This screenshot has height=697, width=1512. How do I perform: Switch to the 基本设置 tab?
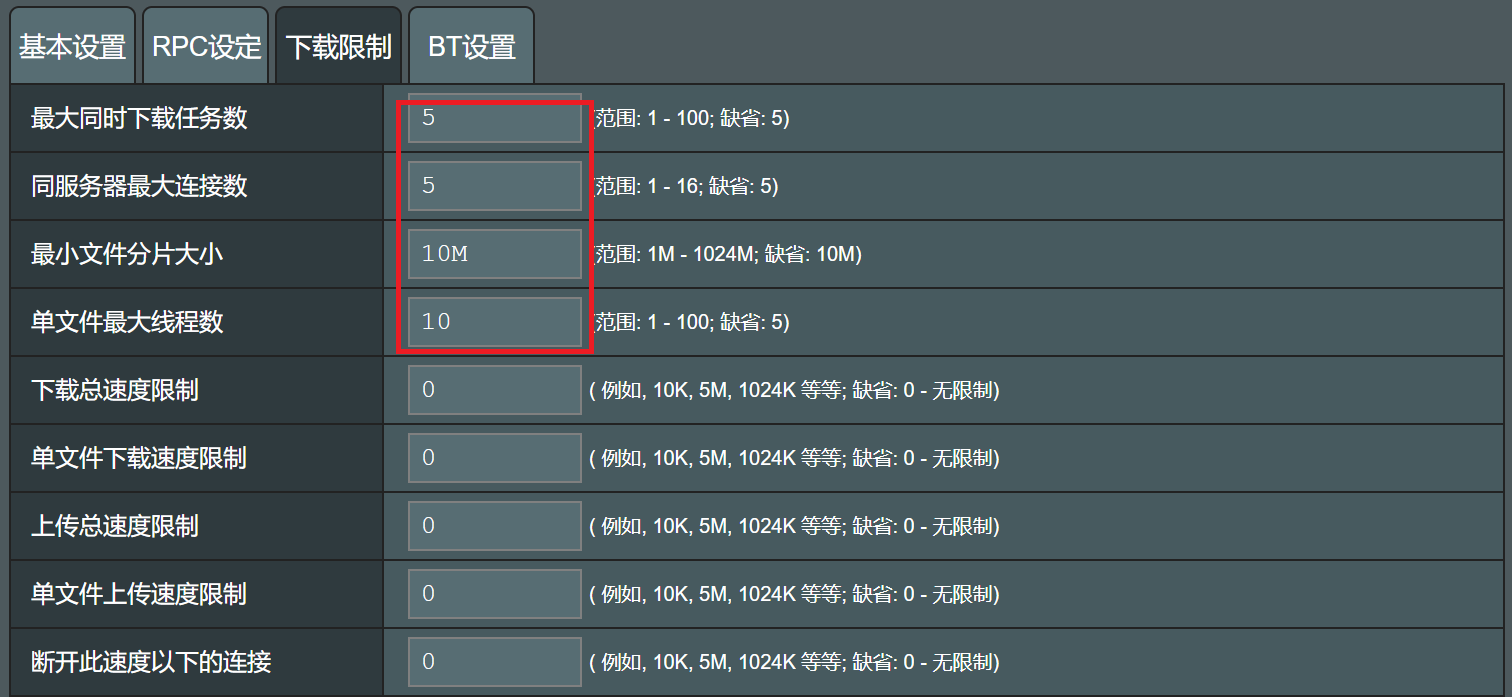coord(72,47)
